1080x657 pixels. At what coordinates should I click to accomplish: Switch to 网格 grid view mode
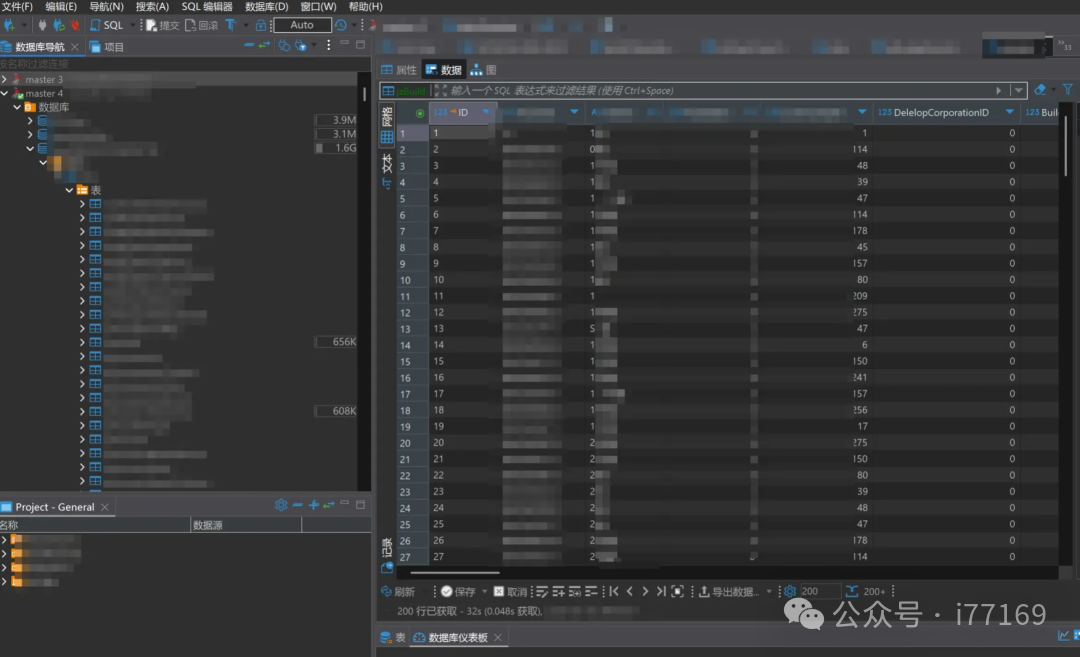click(x=387, y=127)
